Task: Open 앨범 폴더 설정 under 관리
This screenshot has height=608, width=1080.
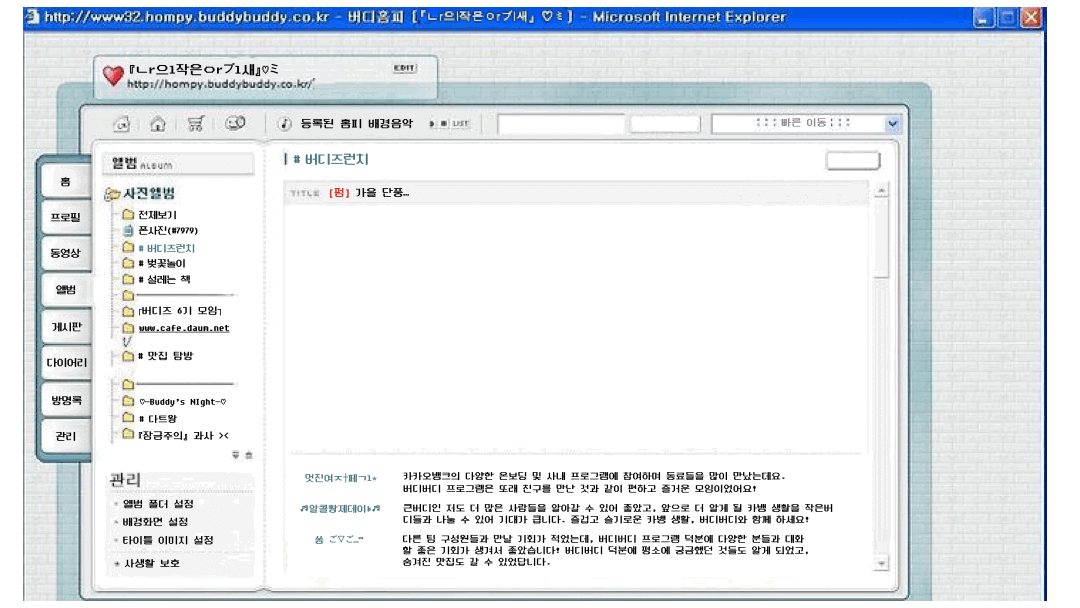Action: pyautogui.click(x=158, y=504)
